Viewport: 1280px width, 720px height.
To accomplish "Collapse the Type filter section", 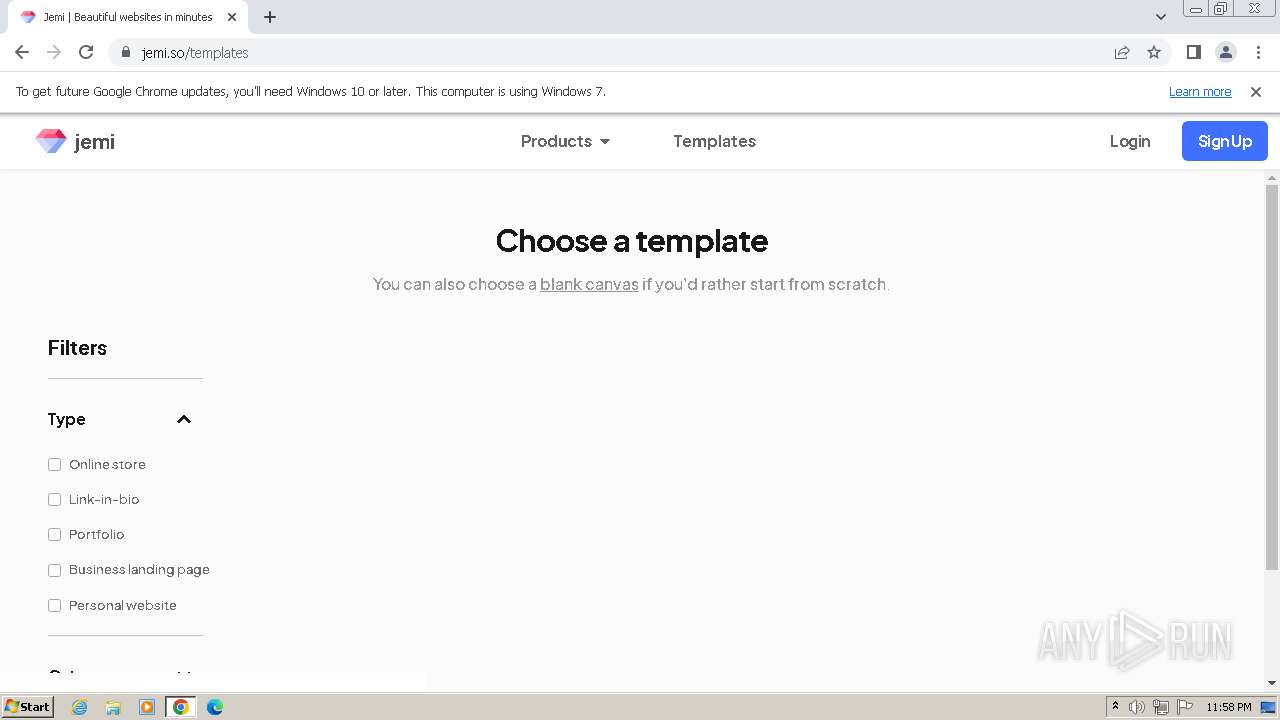I will (184, 419).
